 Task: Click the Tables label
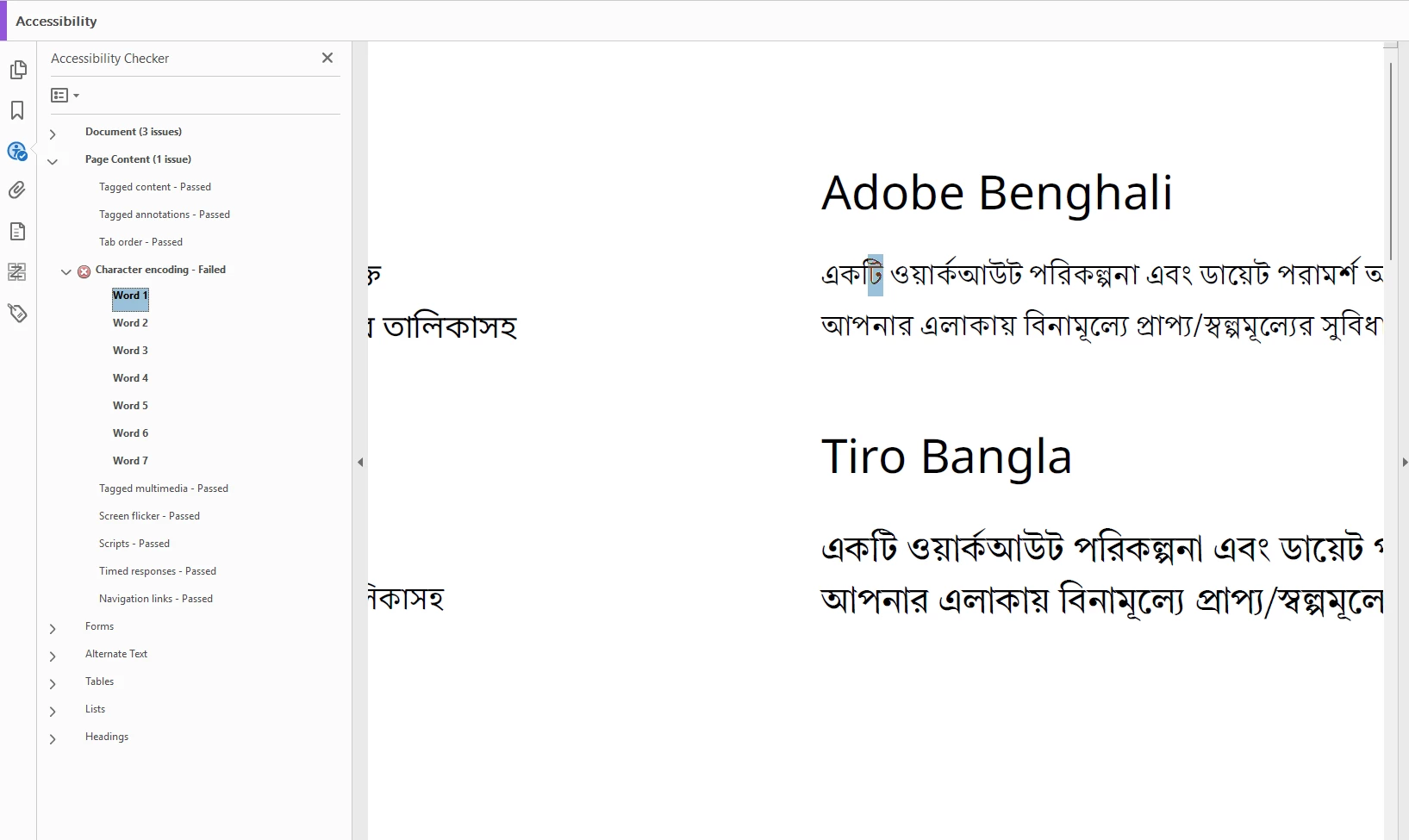[99, 681]
